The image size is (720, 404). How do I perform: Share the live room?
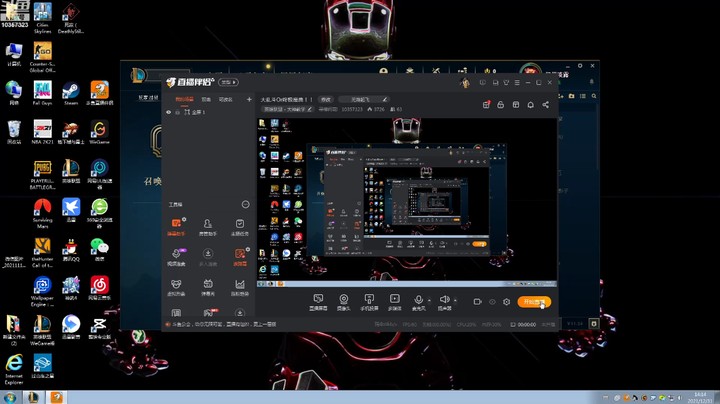[x=546, y=105]
